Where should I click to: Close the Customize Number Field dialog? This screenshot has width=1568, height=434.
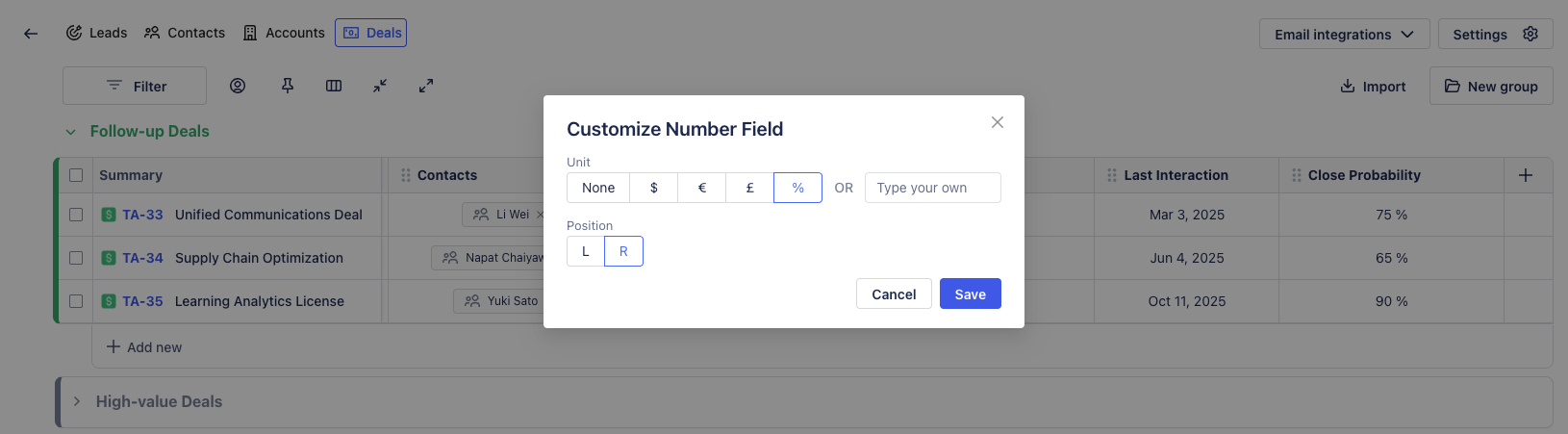pos(998,122)
